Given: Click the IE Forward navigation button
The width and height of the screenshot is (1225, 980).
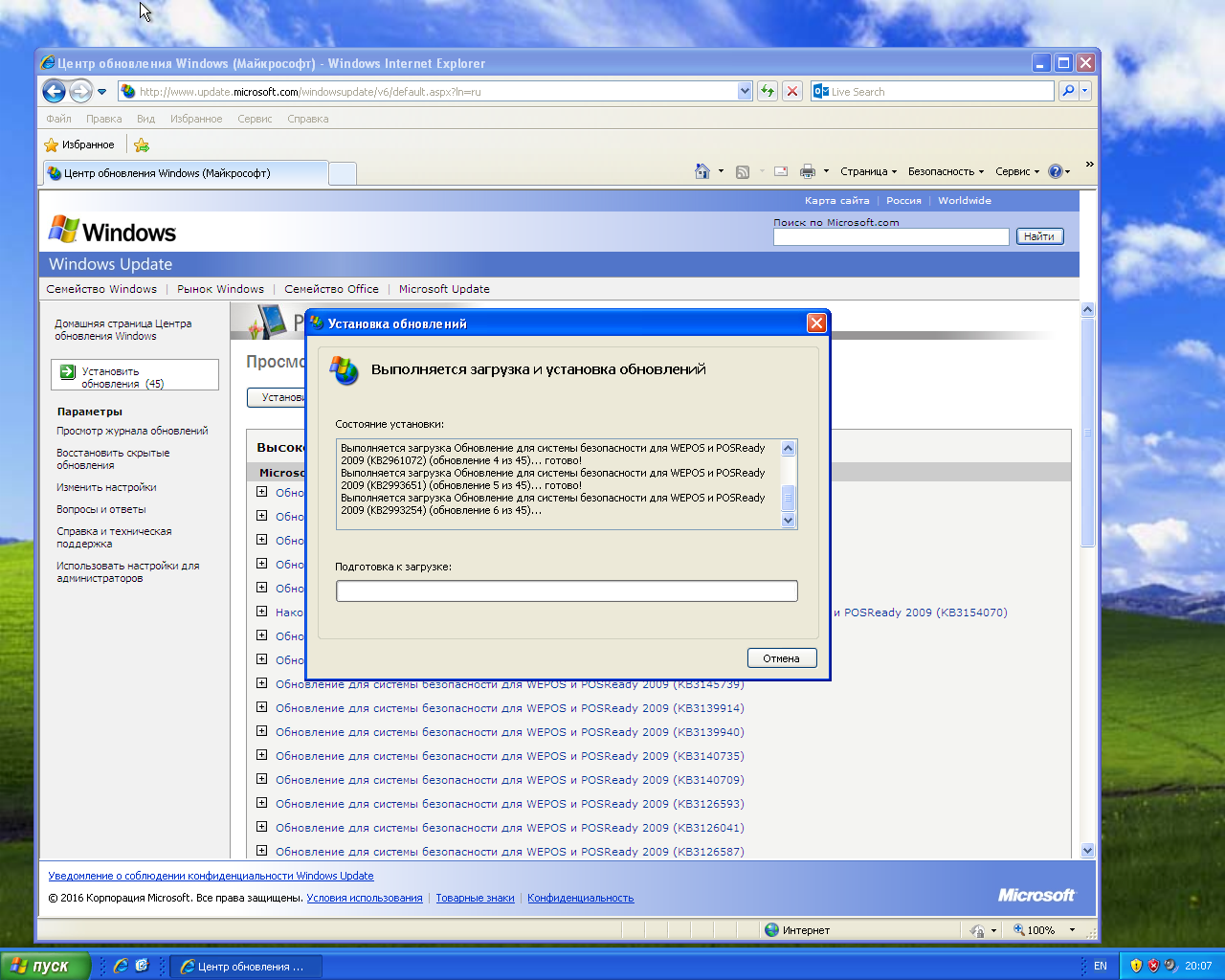Looking at the screenshot, I should tap(81, 92).
